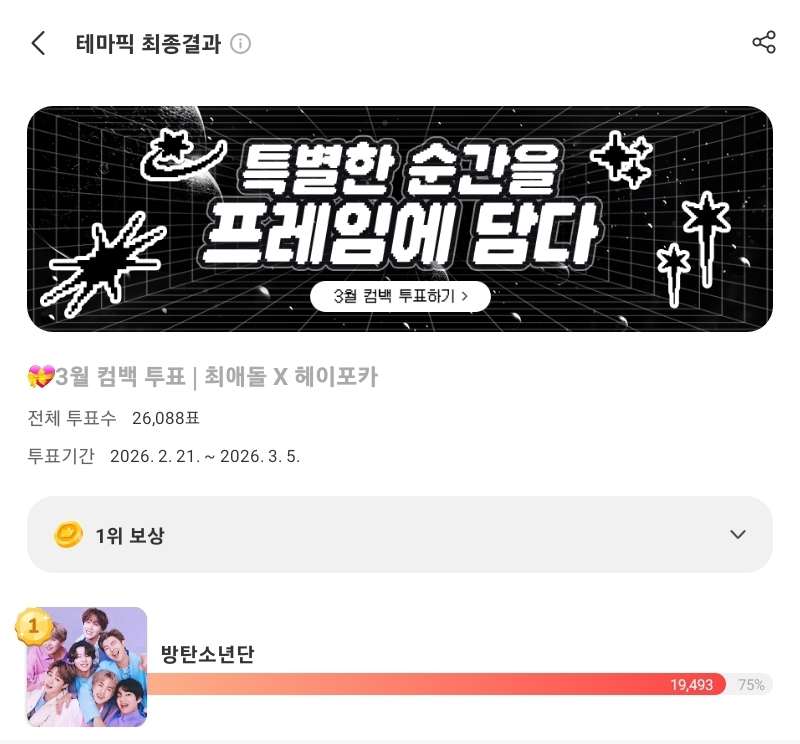The height and width of the screenshot is (744, 800).
Task: Click the back arrow at top left
Action: click(x=38, y=43)
